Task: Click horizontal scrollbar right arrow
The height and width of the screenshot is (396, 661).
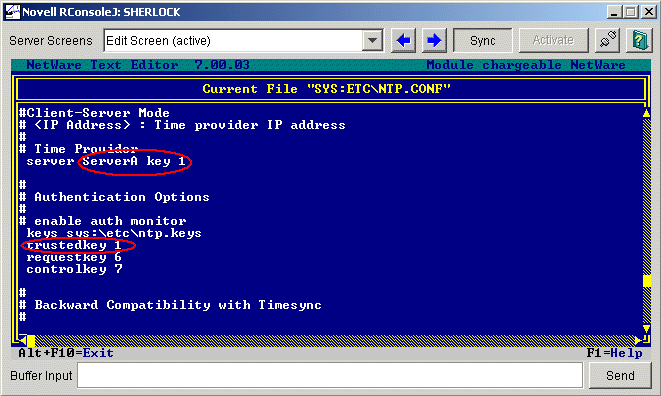Action: [x=638, y=340]
